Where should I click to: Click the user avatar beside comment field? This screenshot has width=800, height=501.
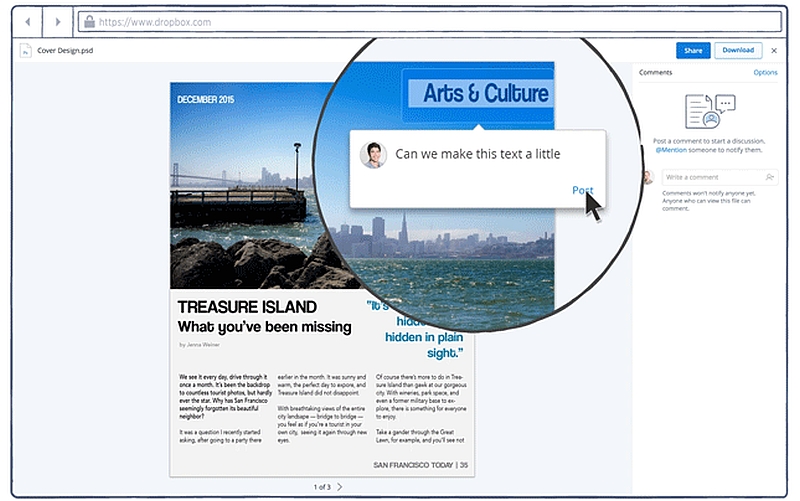pos(648,177)
